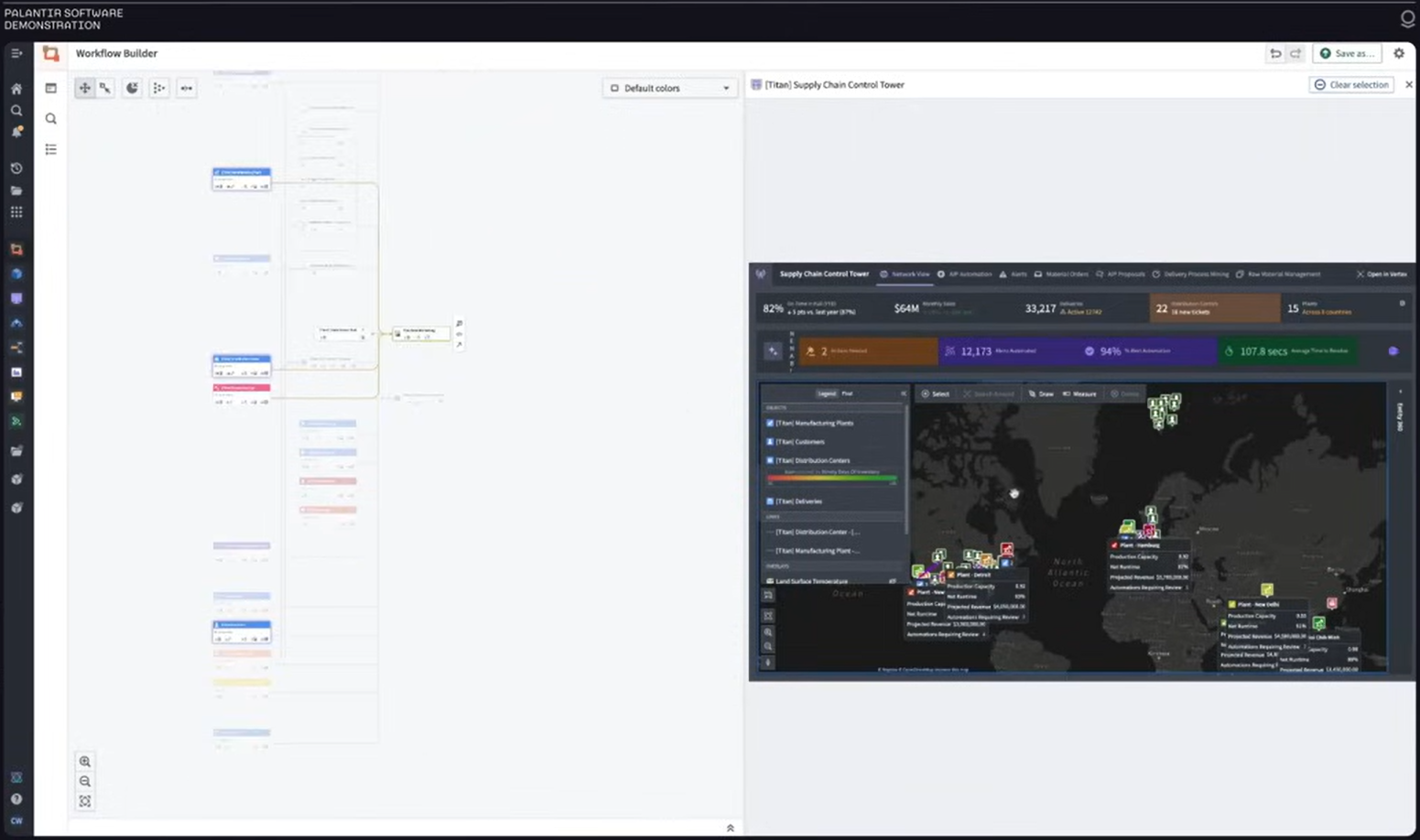Screen dimensions: 1420x840
Task: Switch to Alerts tab
Action: [1014, 274]
